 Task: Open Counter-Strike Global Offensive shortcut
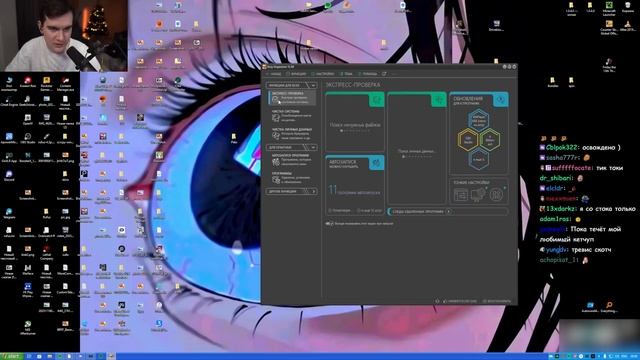609,27
